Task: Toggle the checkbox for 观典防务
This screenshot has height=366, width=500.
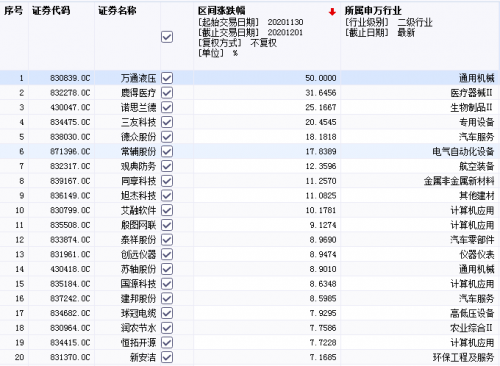Action: (x=167, y=166)
